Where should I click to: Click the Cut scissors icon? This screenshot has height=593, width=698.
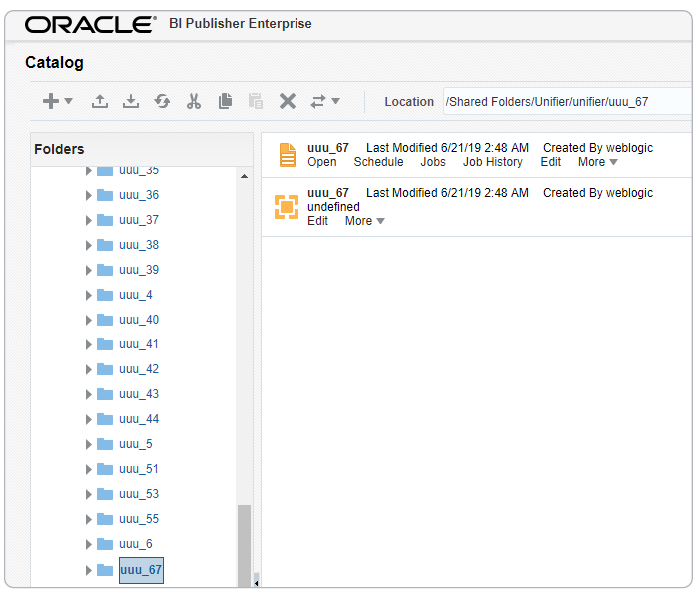click(x=194, y=101)
